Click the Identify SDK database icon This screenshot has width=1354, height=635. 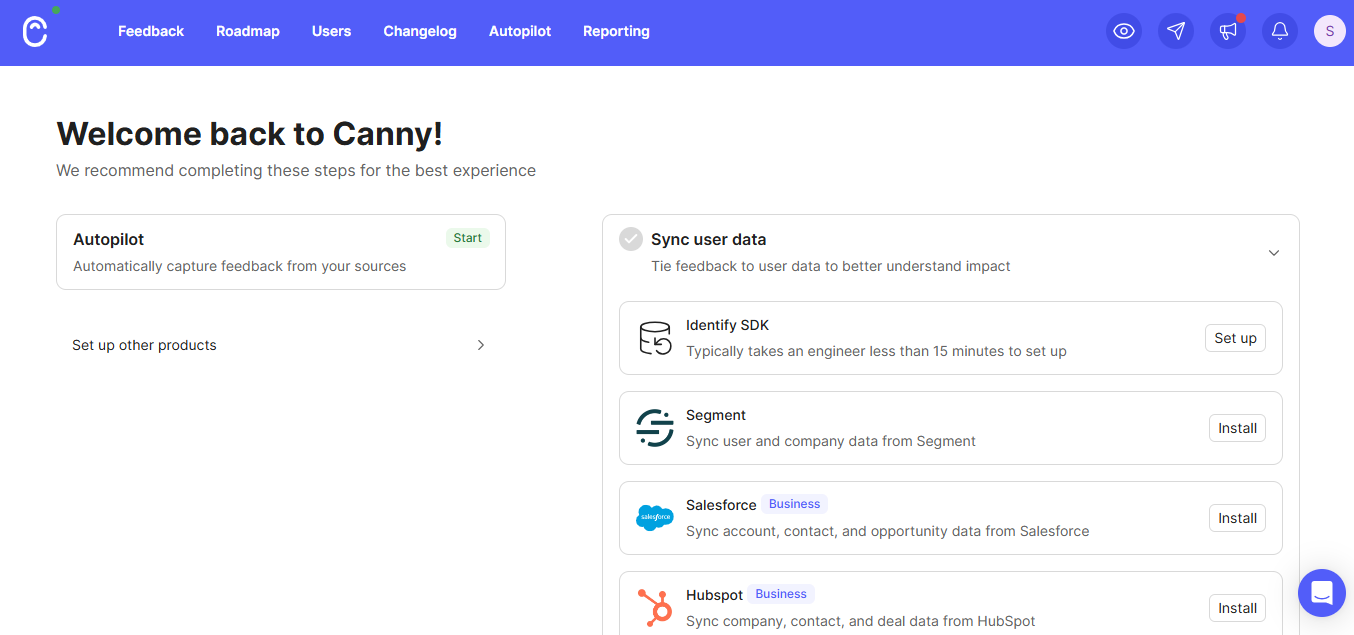point(655,338)
